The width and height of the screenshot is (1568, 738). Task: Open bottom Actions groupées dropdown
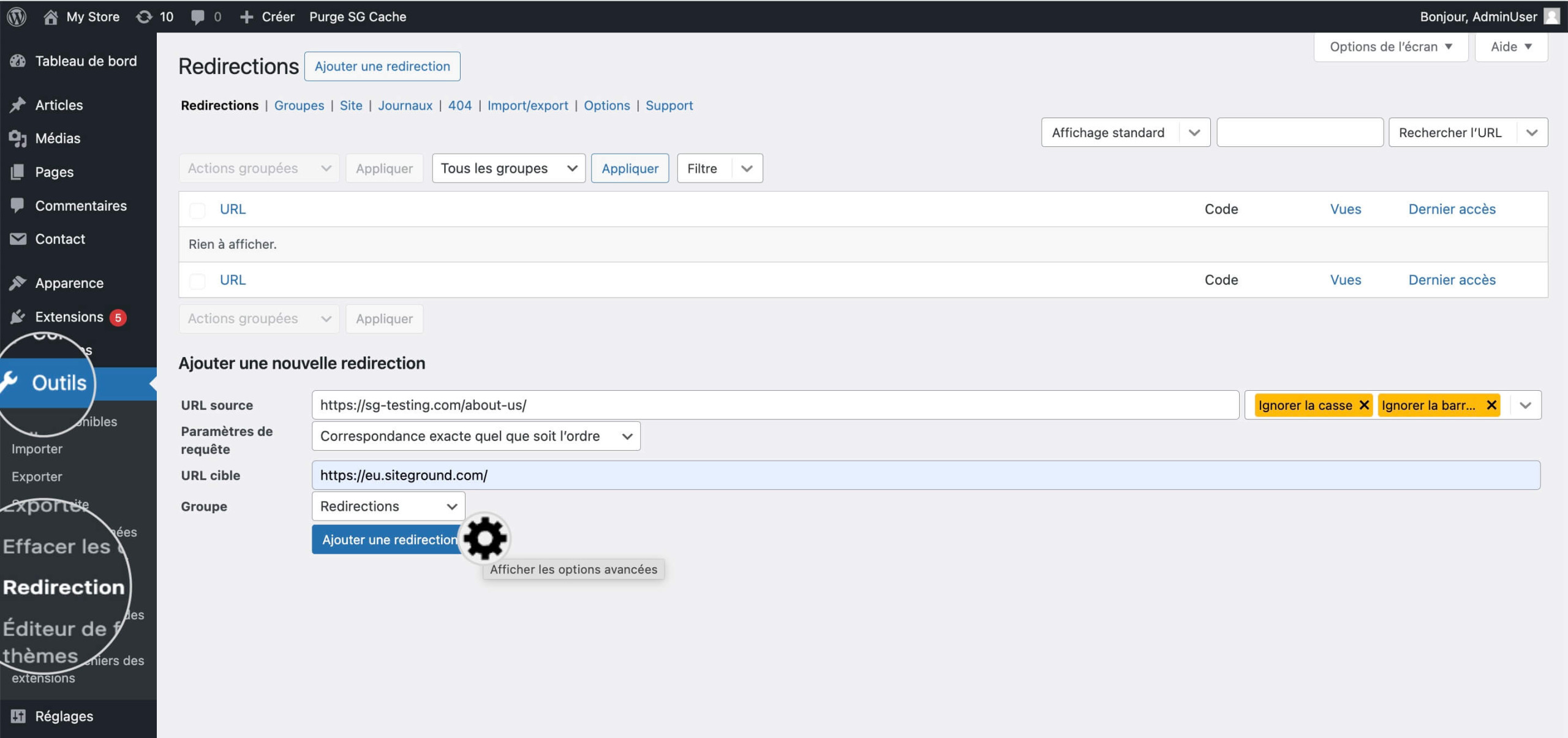(x=259, y=318)
